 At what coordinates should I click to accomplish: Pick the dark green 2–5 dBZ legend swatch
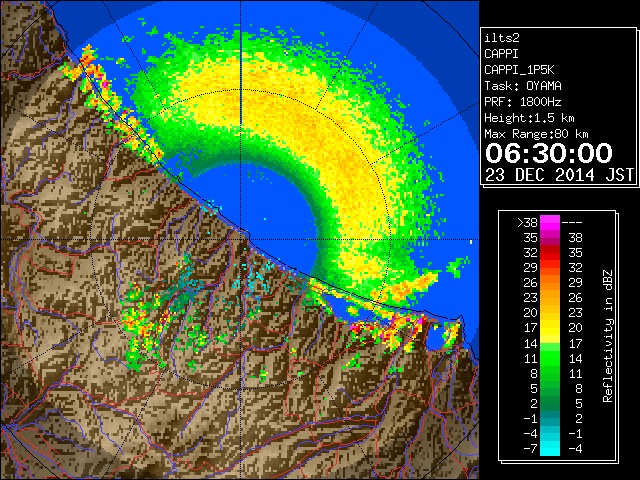coord(550,403)
